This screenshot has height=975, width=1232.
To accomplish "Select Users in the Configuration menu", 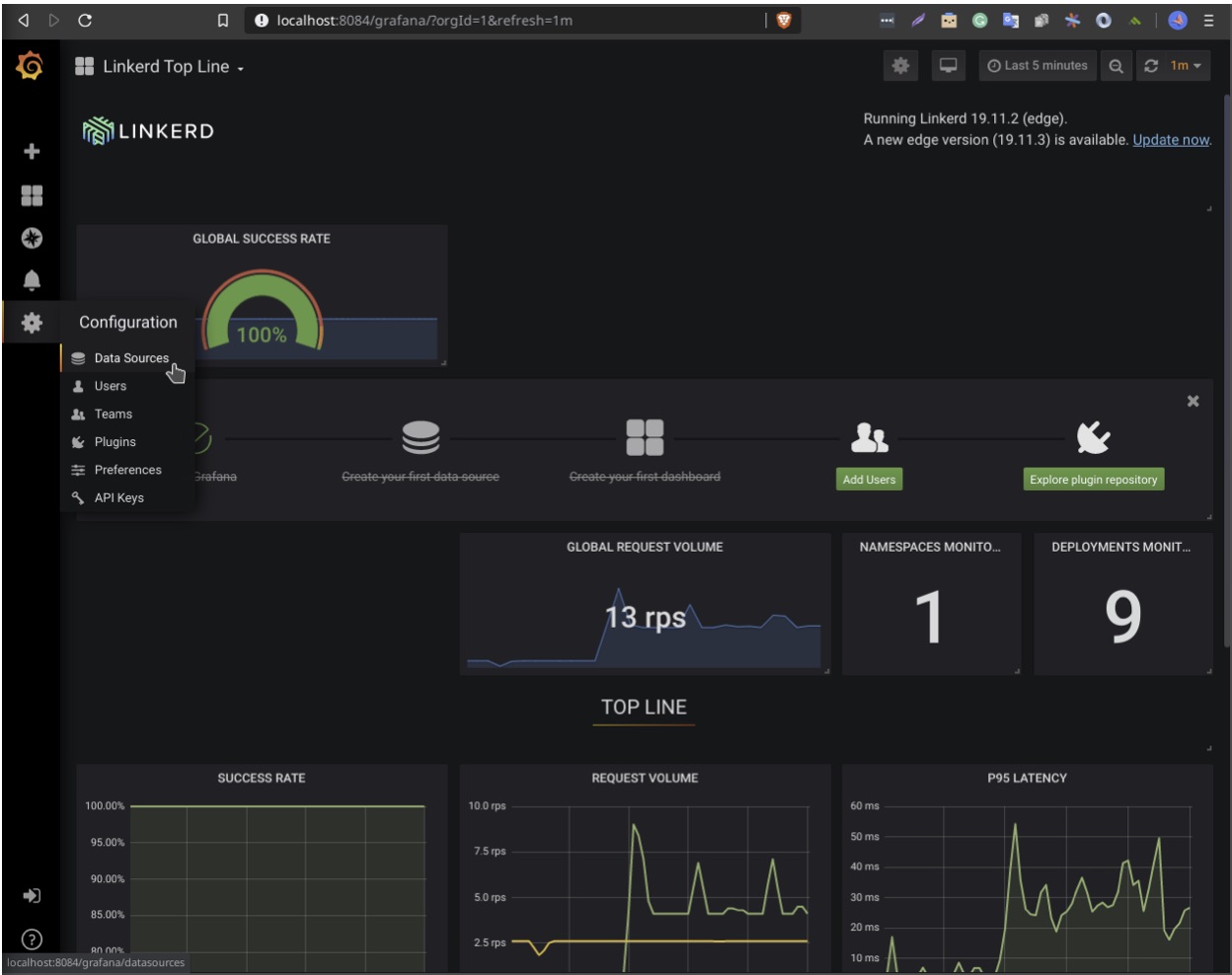I will 128,386.
